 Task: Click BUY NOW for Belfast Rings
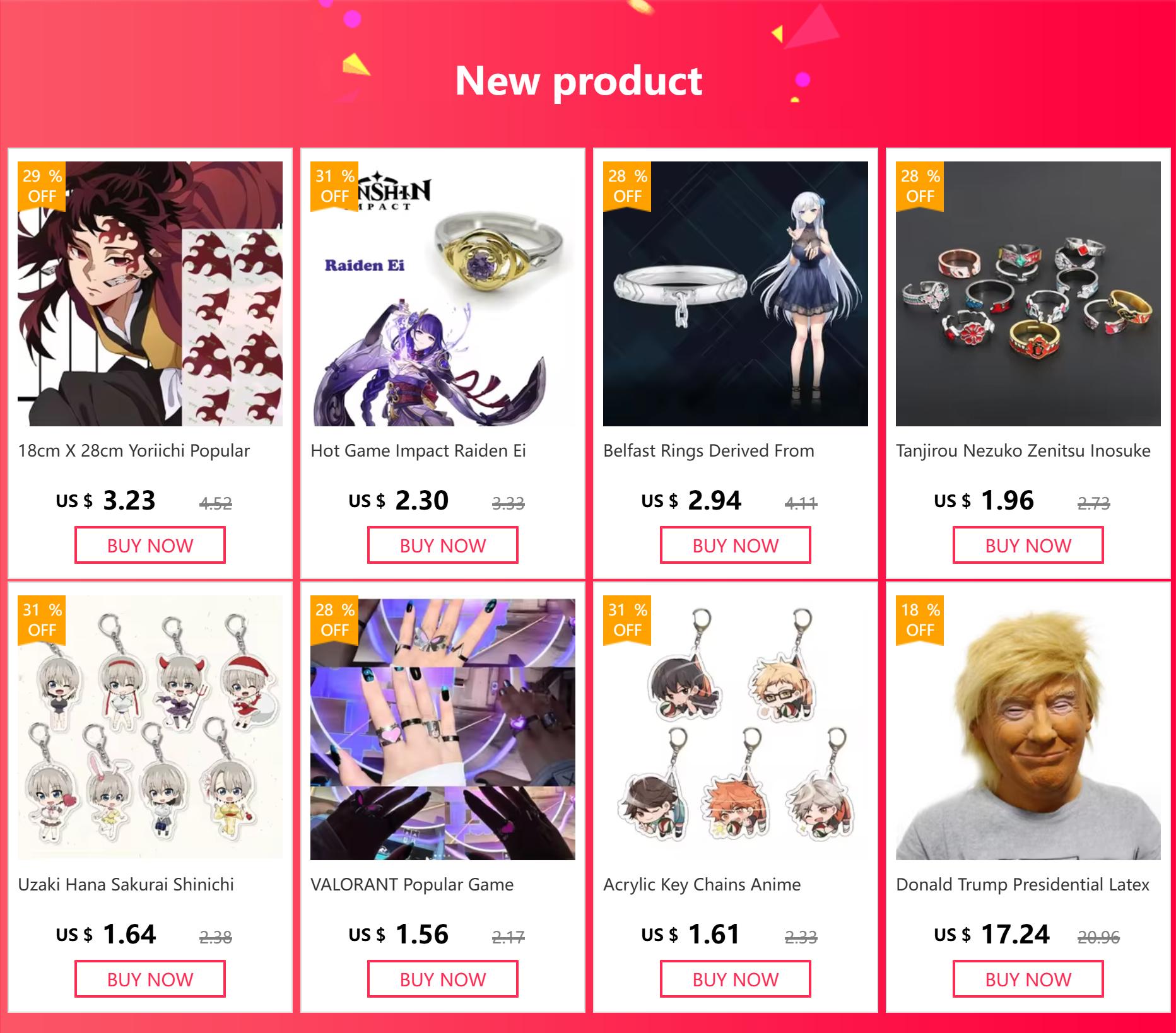coord(736,546)
